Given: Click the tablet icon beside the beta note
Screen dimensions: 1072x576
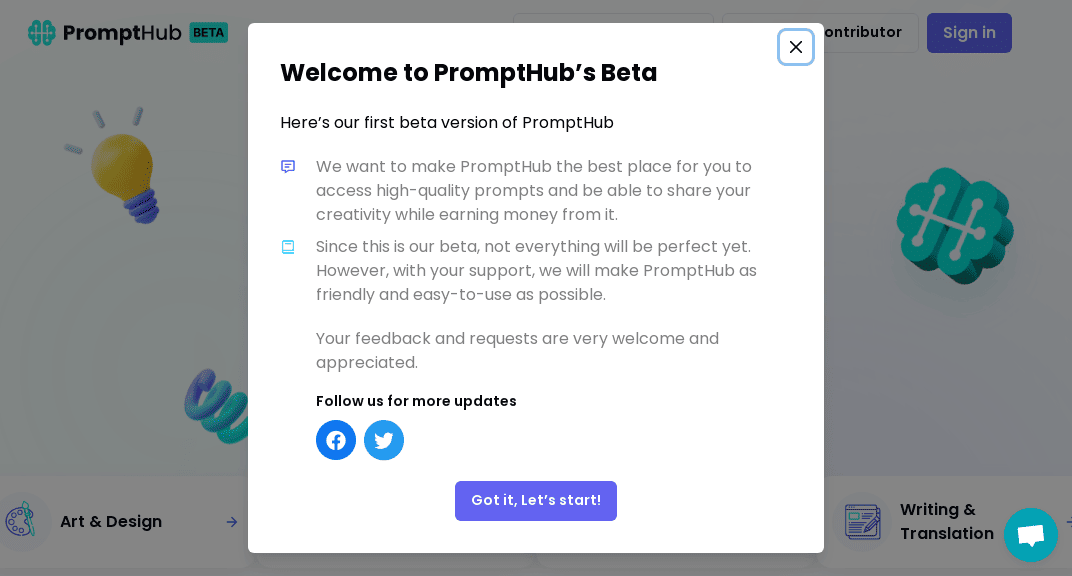Looking at the screenshot, I should 288,247.
